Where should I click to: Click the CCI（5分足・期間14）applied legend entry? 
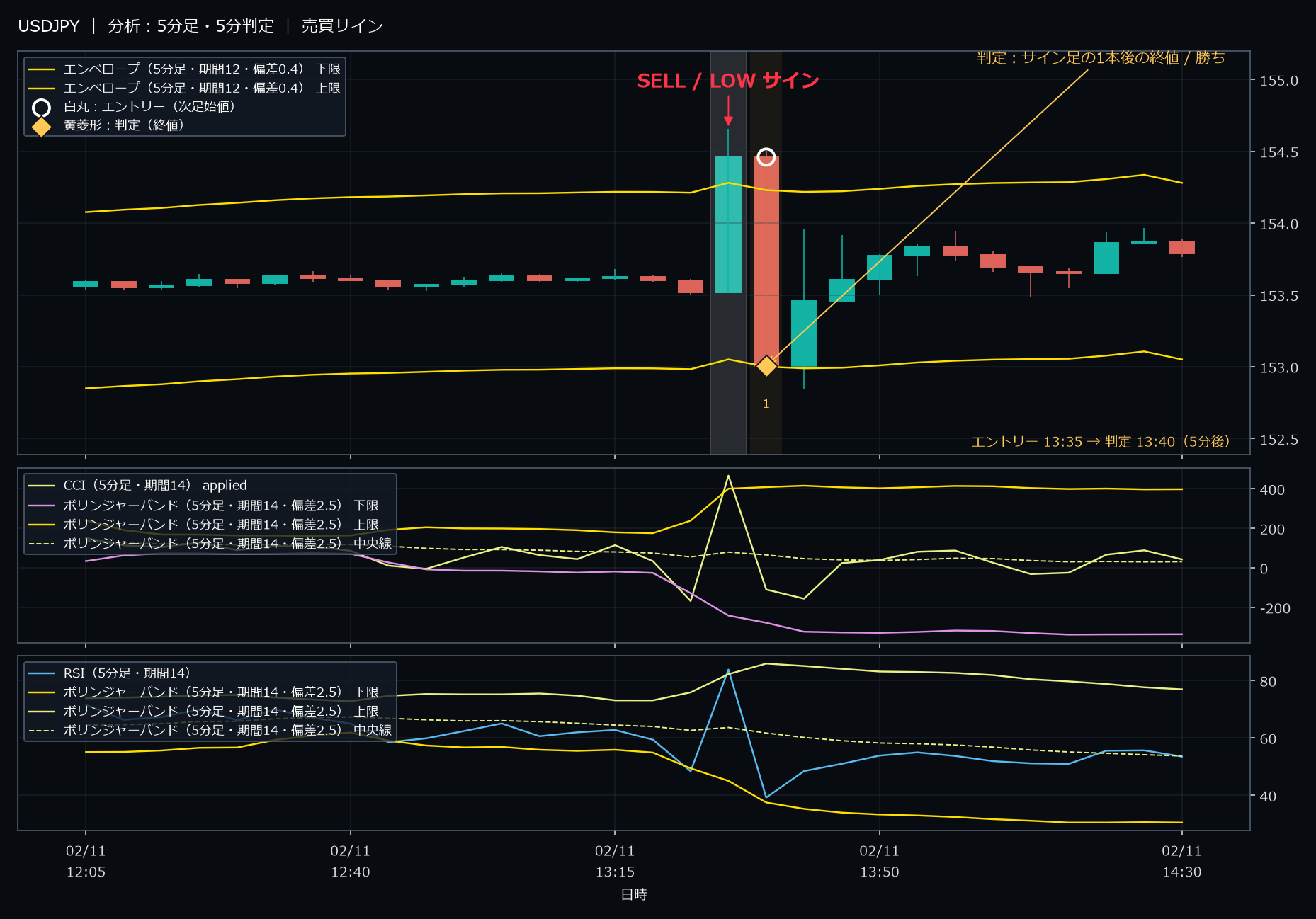[137, 486]
